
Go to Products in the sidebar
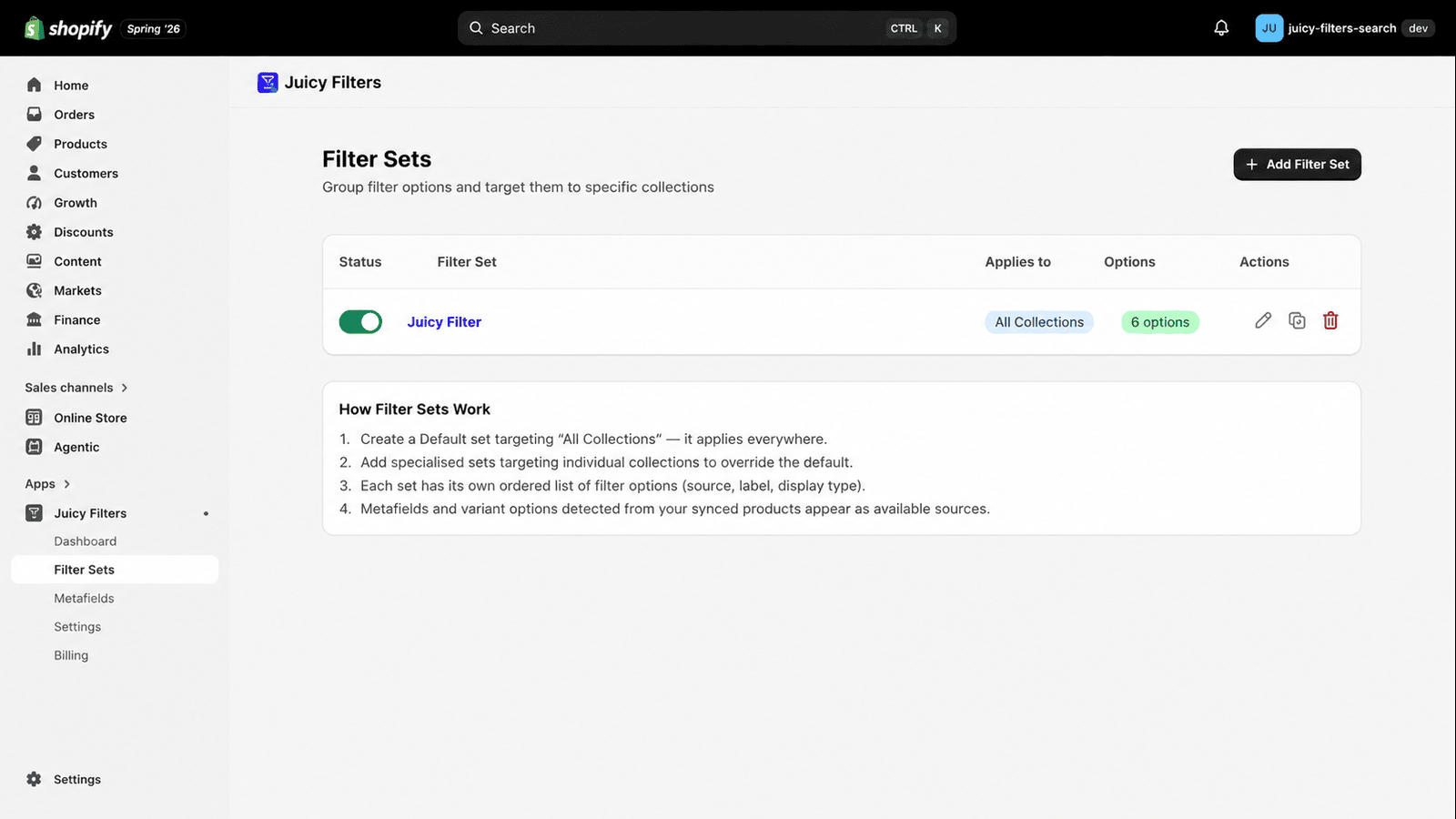point(80,144)
